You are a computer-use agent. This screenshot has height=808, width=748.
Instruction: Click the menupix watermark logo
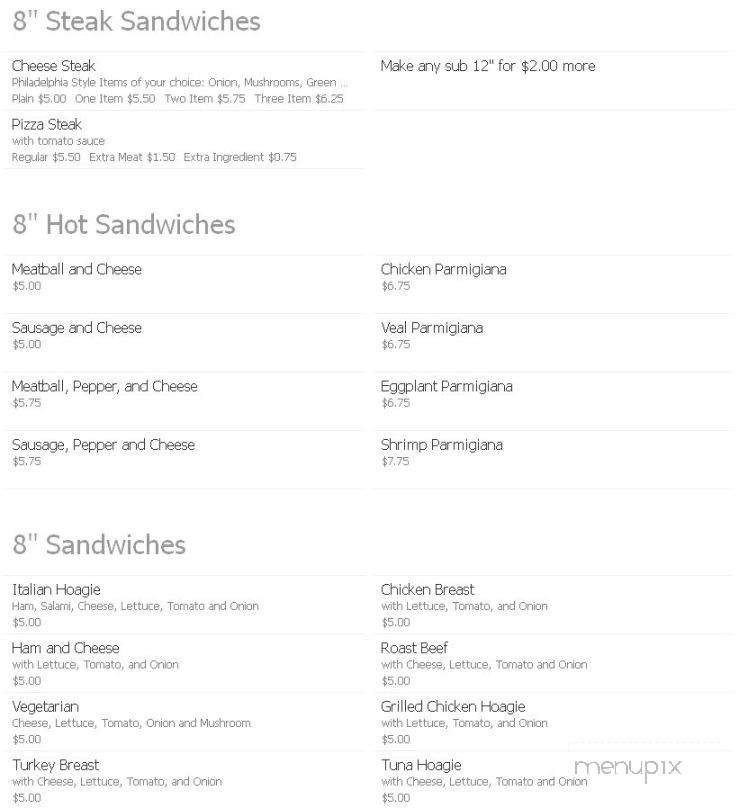pos(627,768)
